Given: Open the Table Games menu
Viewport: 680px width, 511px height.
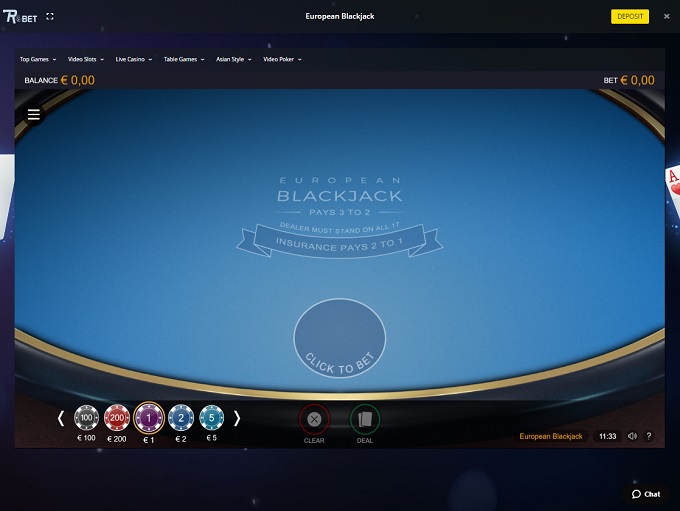Looking at the screenshot, I should click(x=184, y=59).
